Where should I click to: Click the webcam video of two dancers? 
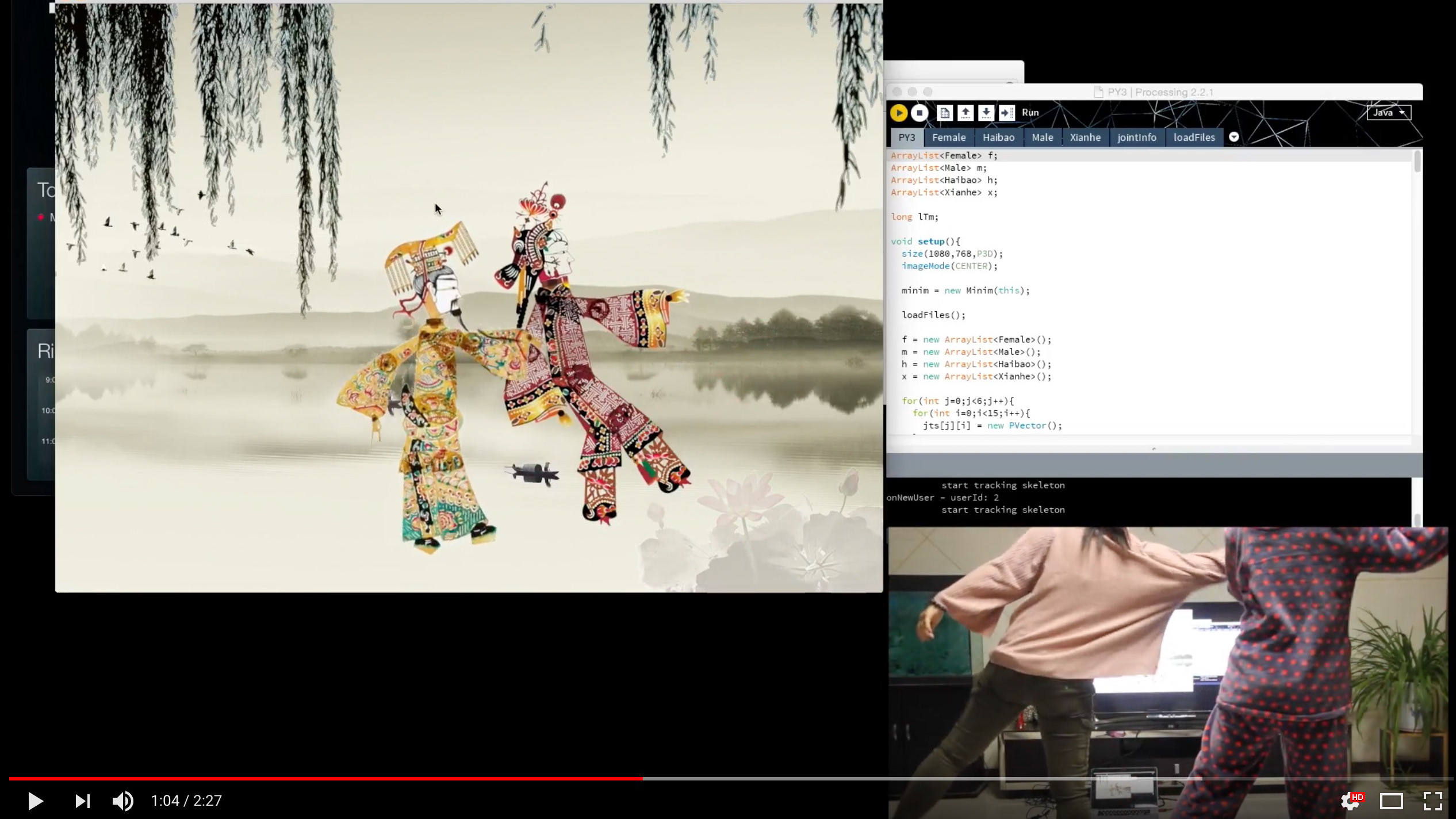1167,673
